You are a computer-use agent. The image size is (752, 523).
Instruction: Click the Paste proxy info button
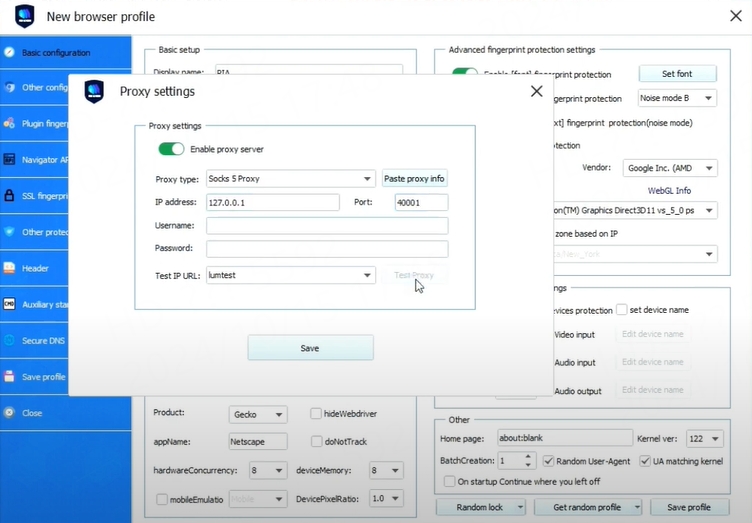[x=414, y=179]
